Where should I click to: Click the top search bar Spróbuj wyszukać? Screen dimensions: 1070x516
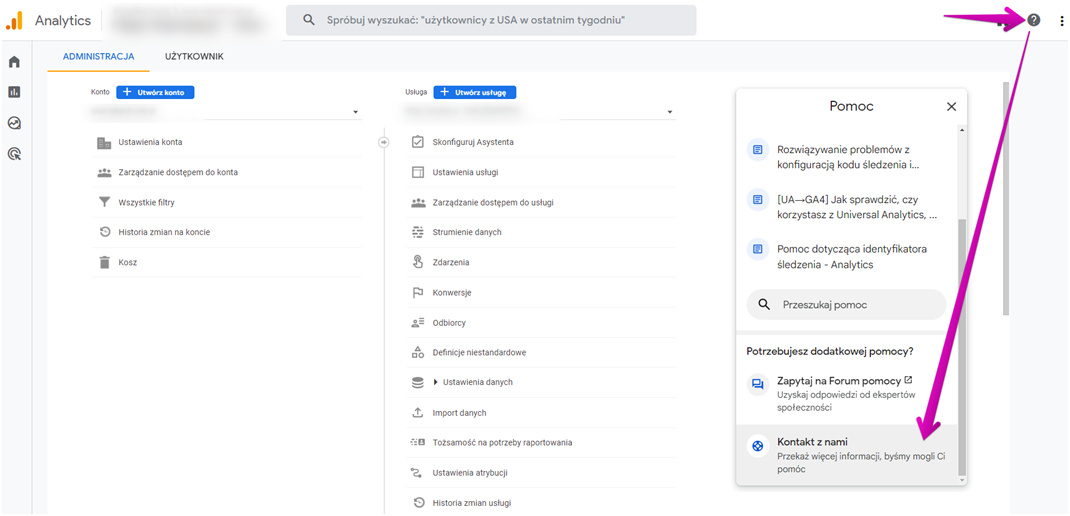pyautogui.click(x=491, y=20)
